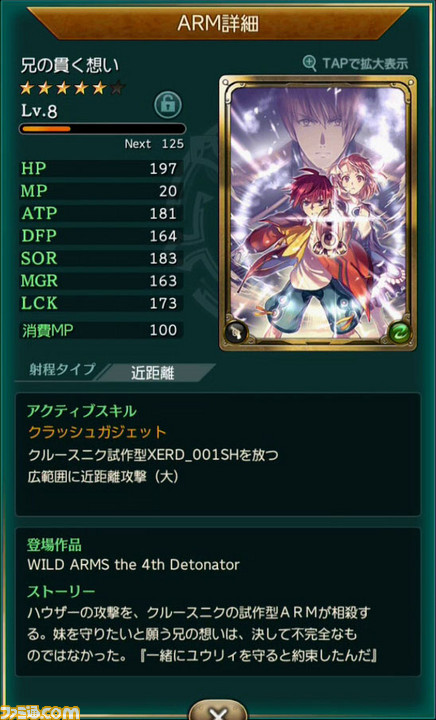
Task: Select the 射程タイプ label tab
Action: 62,370
